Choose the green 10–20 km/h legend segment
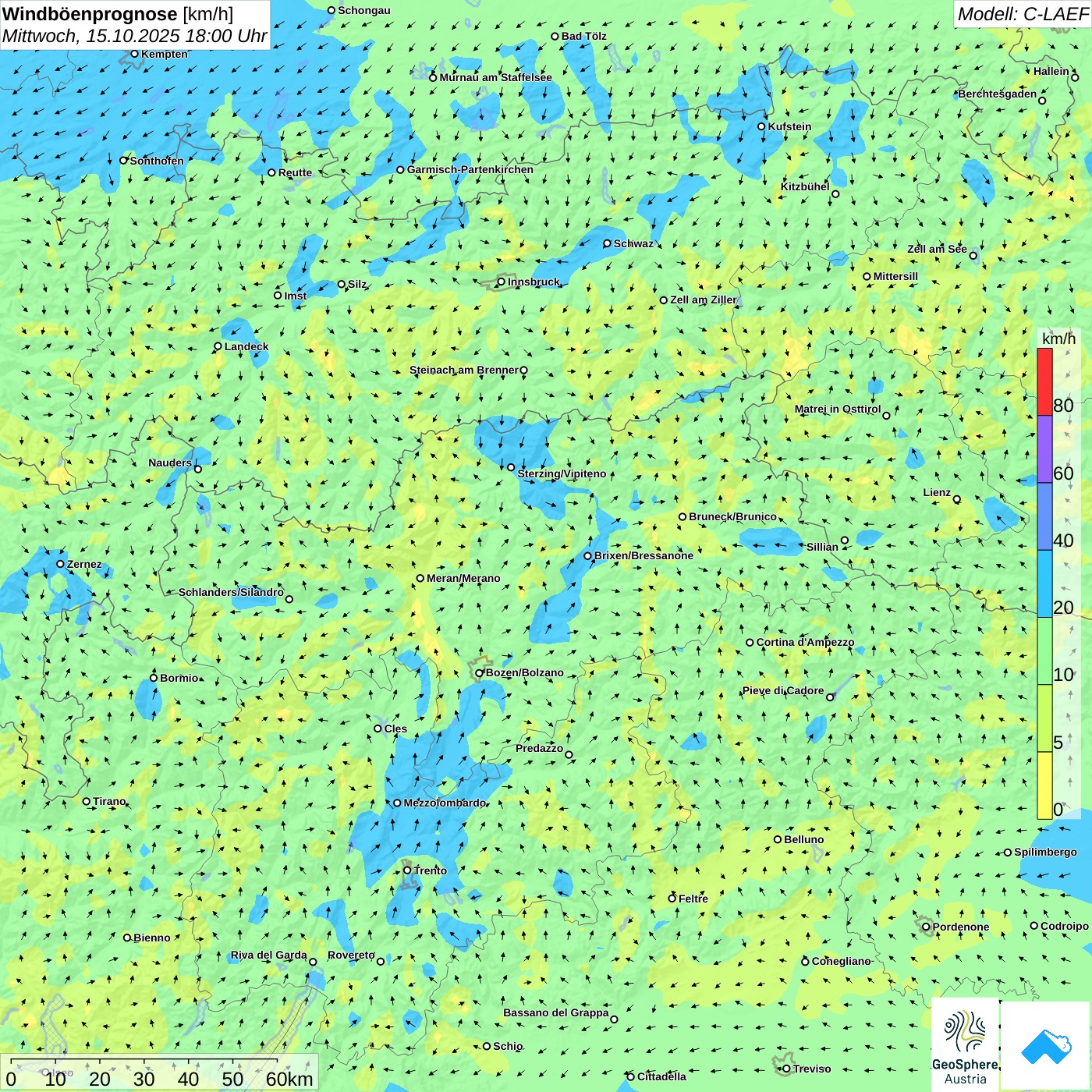Screen dimensions: 1092x1092 tap(1044, 651)
